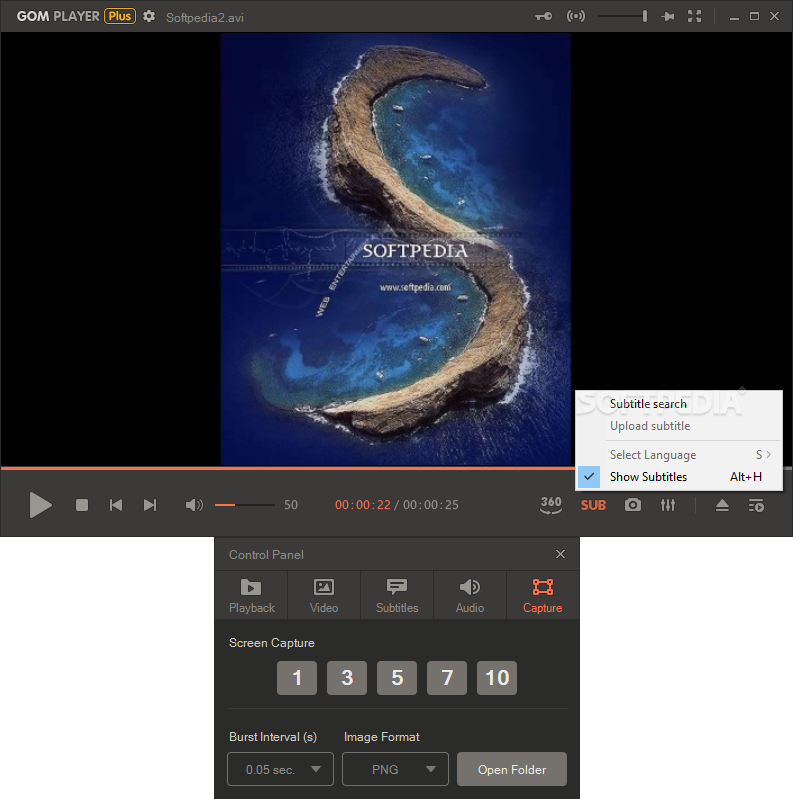This screenshot has width=793, height=799.
Task: Minimize the GOM Player window
Action: point(734,17)
